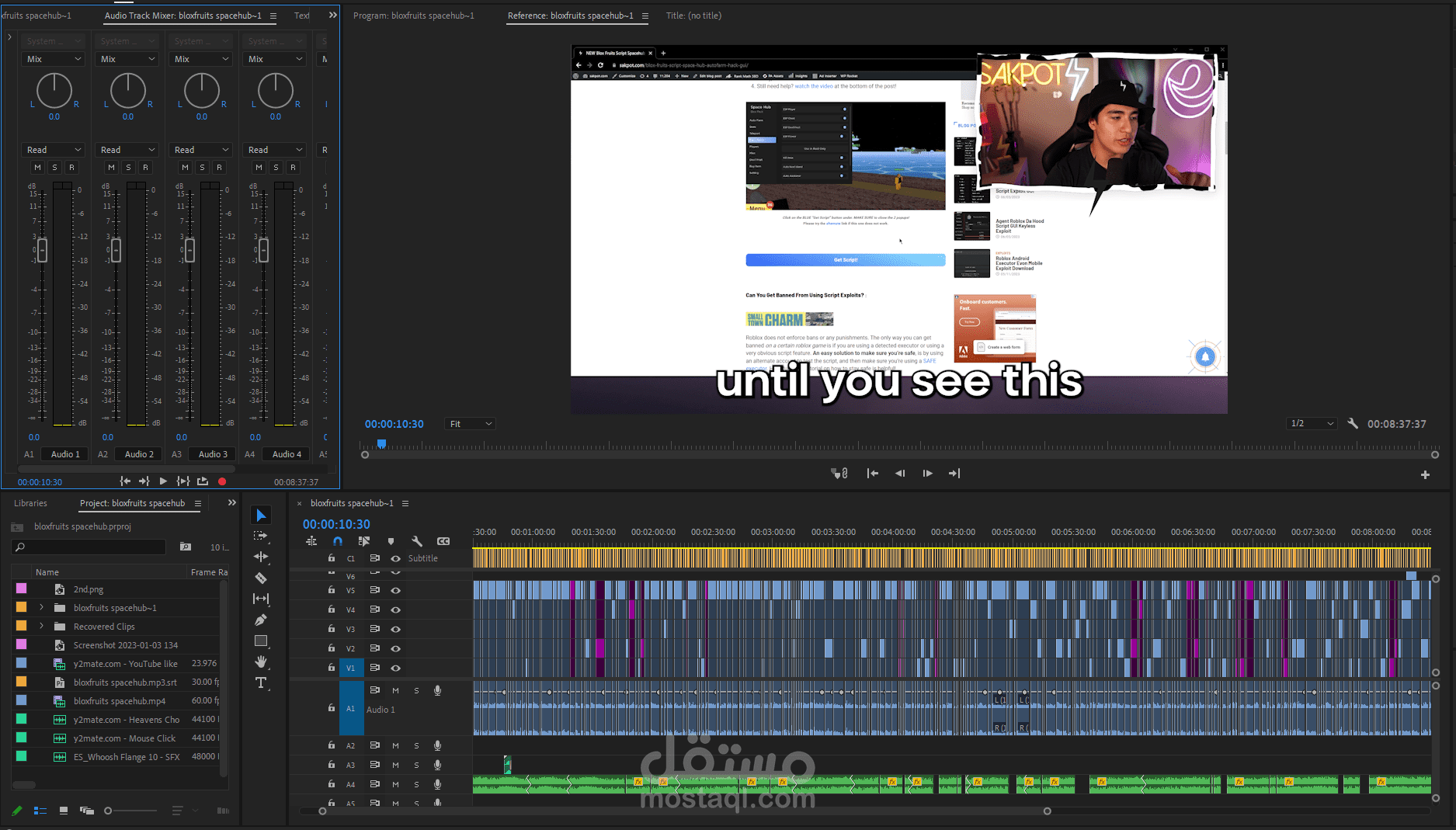1456x830 pixels.
Task: Toggle Loop in Audio Track Mixer
Action: pos(203,481)
